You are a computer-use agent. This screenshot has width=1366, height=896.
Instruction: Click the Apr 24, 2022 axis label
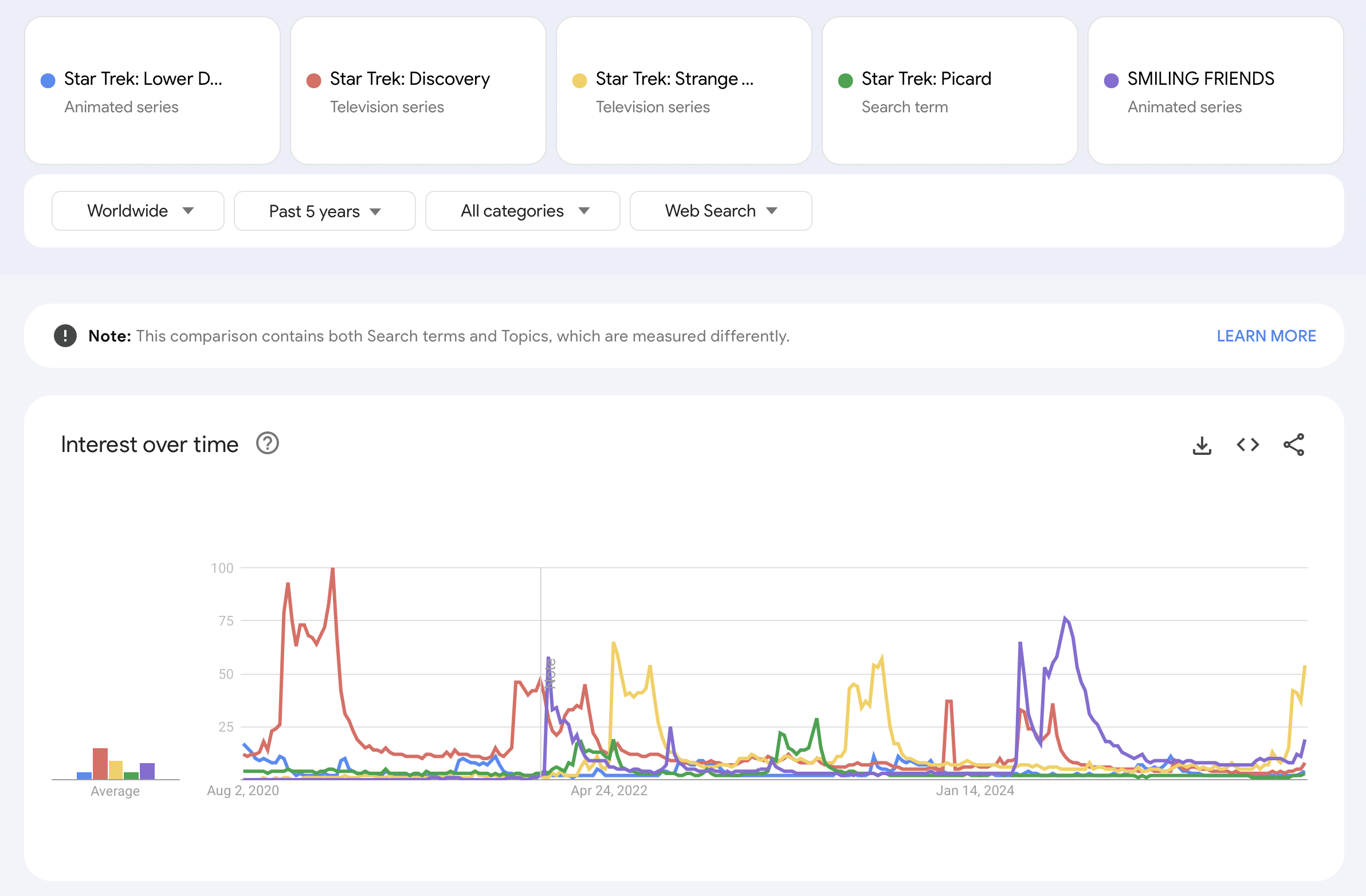coord(609,791)
